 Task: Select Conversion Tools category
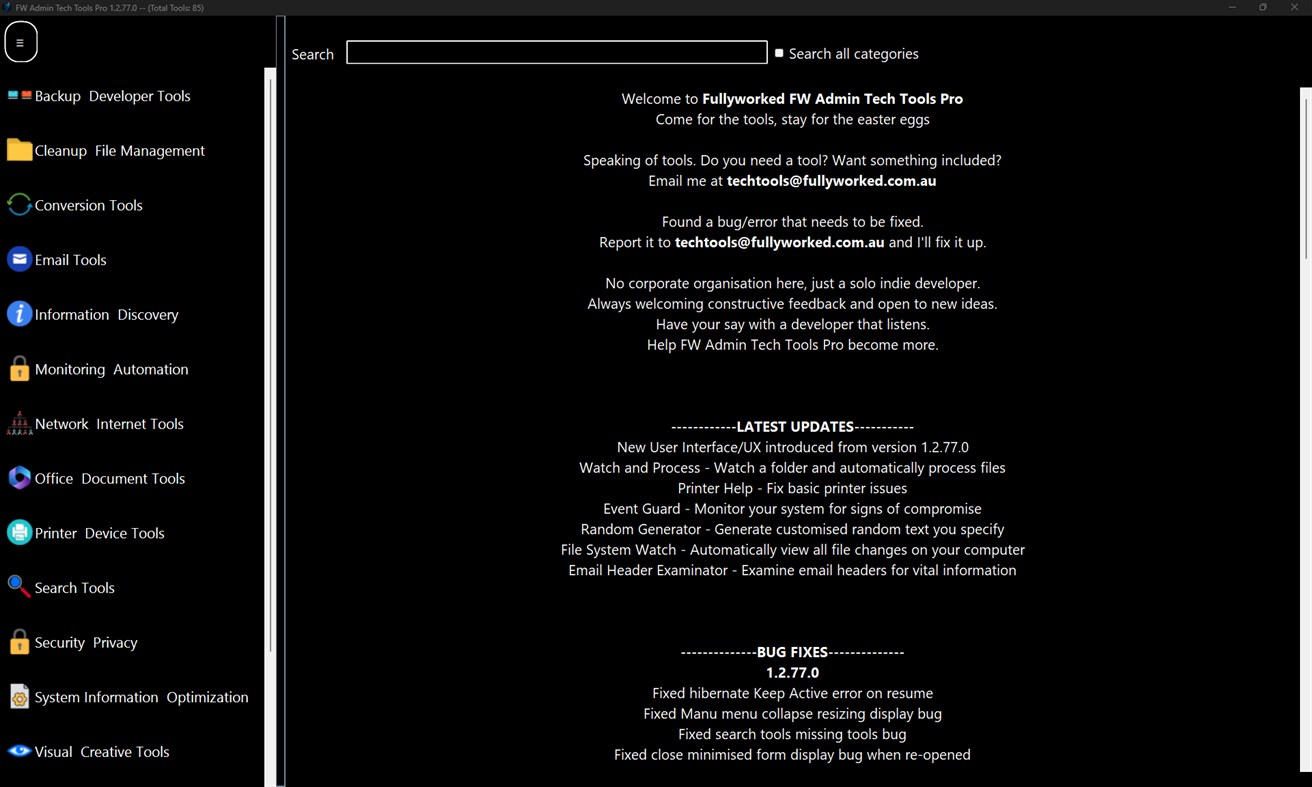88,205
